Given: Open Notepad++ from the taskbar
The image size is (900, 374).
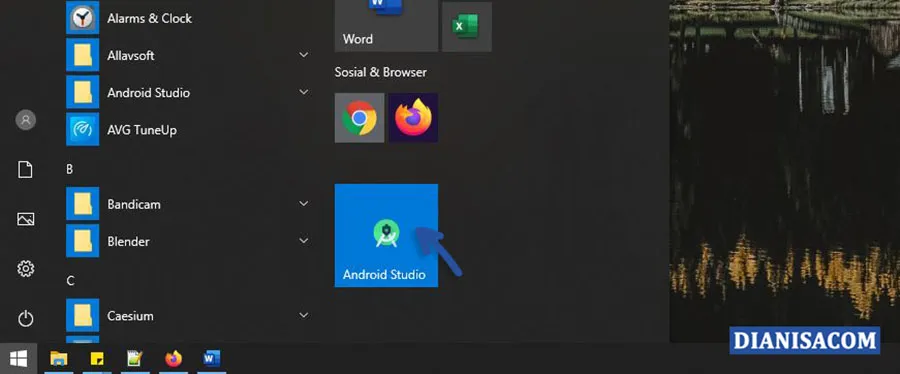Looking at the screenshot, I should click(135, 359).
